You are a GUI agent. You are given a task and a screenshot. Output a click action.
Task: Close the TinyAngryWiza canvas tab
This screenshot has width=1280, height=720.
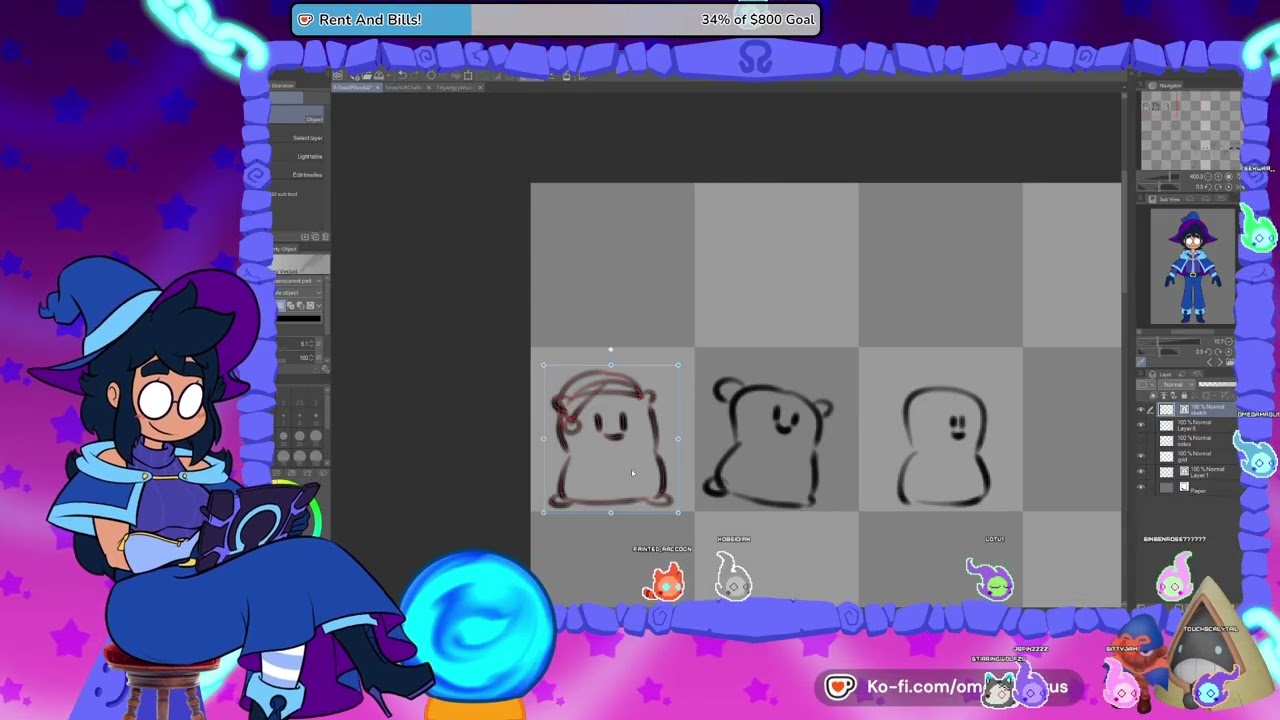480,88
